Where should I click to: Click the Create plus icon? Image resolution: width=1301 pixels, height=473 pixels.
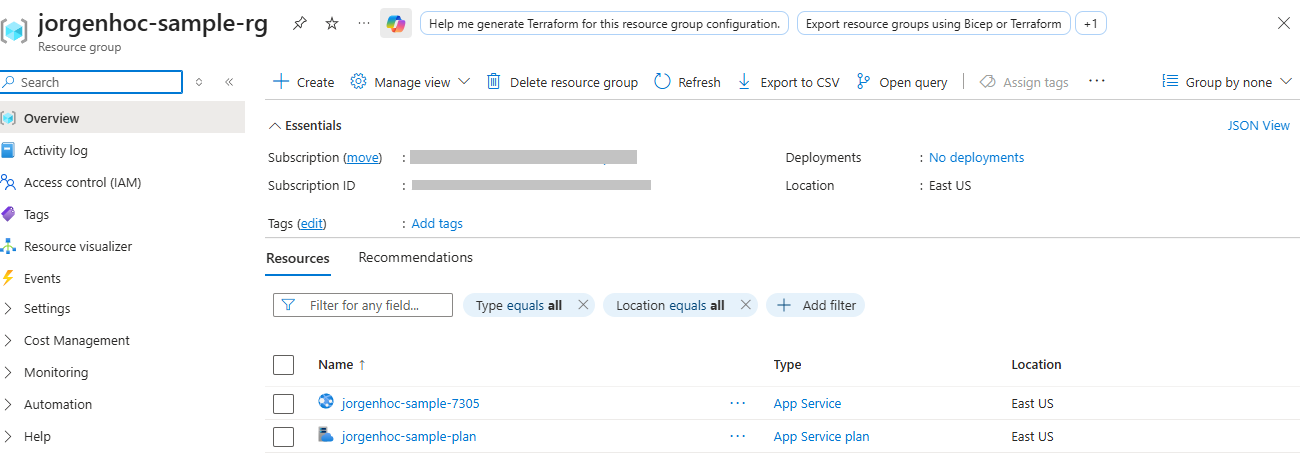point(281,82)
